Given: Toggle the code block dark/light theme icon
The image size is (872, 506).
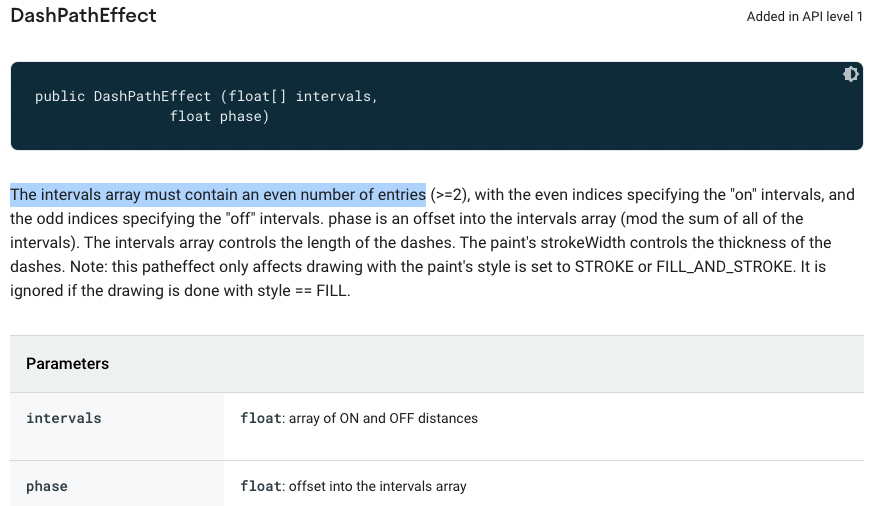Looking at the screenshot, I should click(850, 74).
